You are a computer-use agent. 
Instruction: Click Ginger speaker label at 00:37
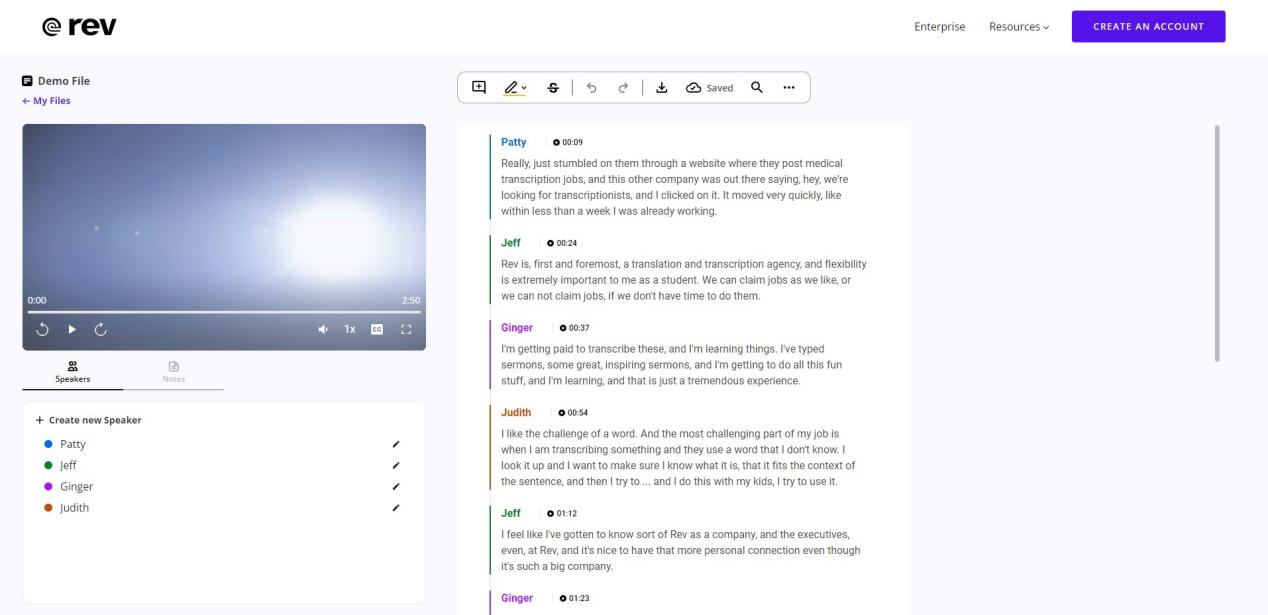tap(517, 328)
